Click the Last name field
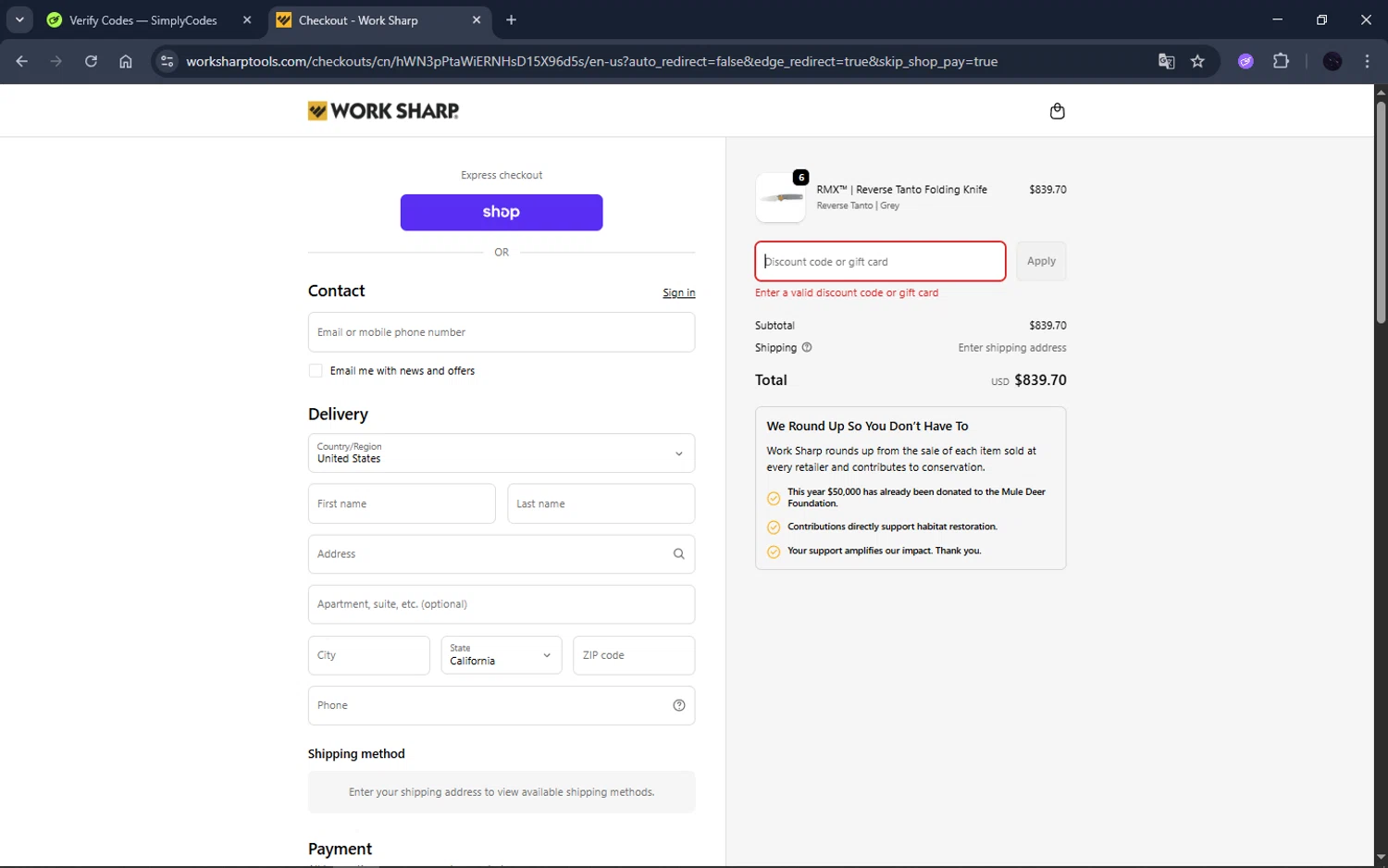This screenshot has height=868, width=1388. click(601, 504)
